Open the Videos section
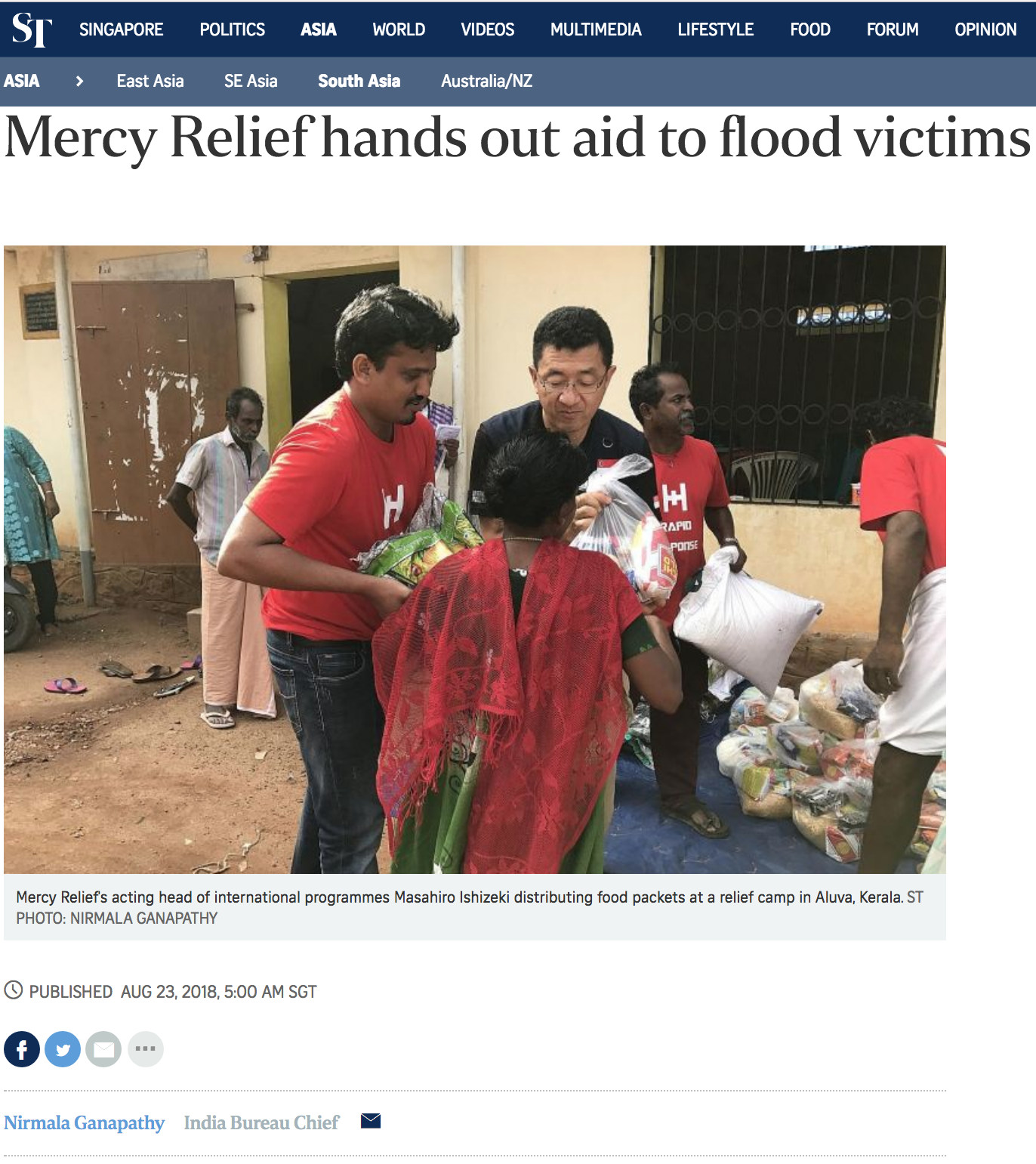The width and height of the screenshot is (1036, 1164). tap(487, 29)
